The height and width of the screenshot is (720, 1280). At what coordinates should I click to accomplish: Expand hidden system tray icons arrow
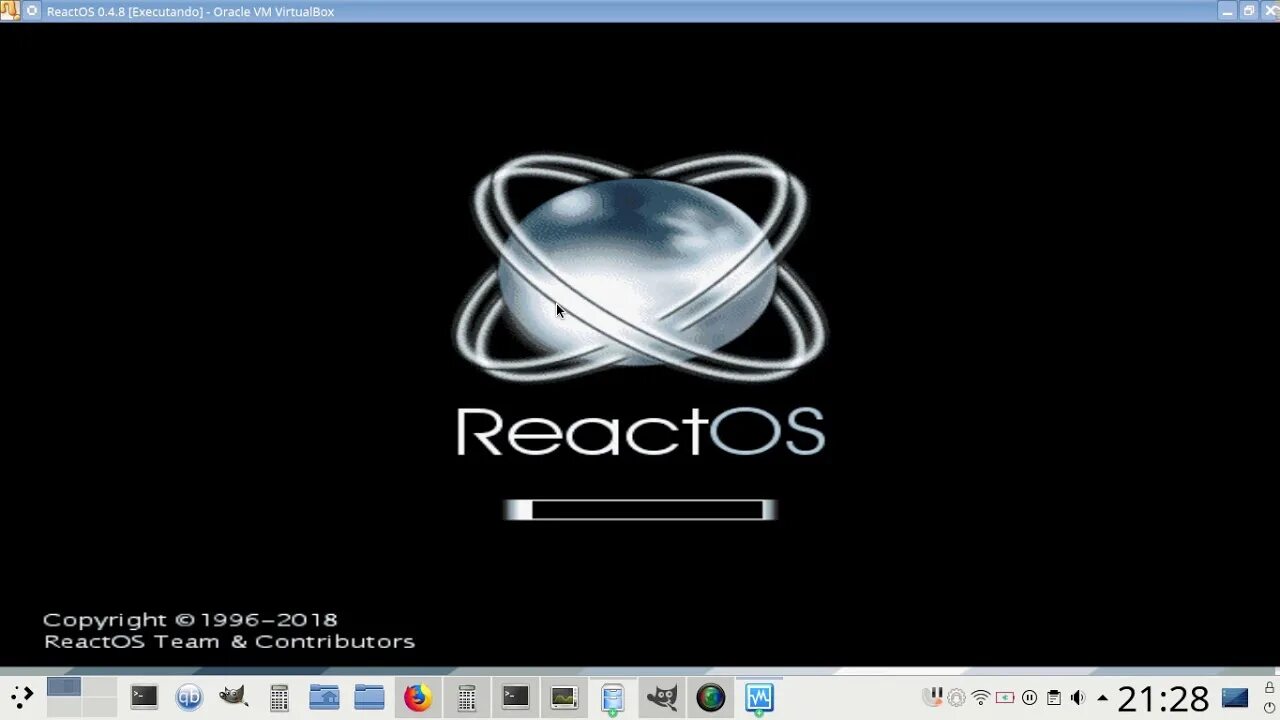[x=1102, y=698]
